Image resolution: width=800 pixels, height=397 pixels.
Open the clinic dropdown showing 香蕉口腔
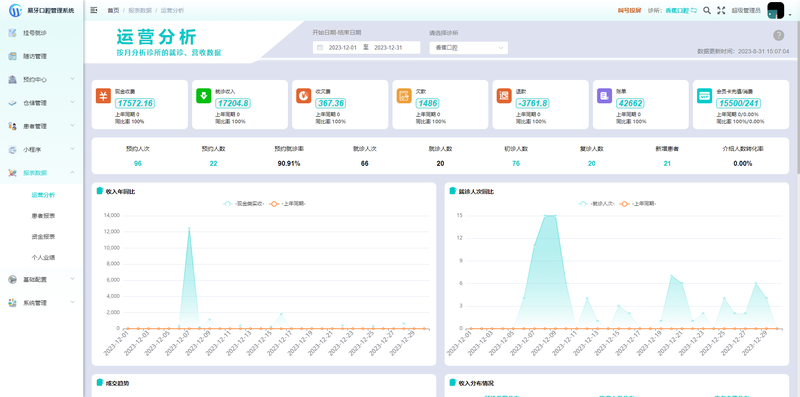(x=468, y=48)
